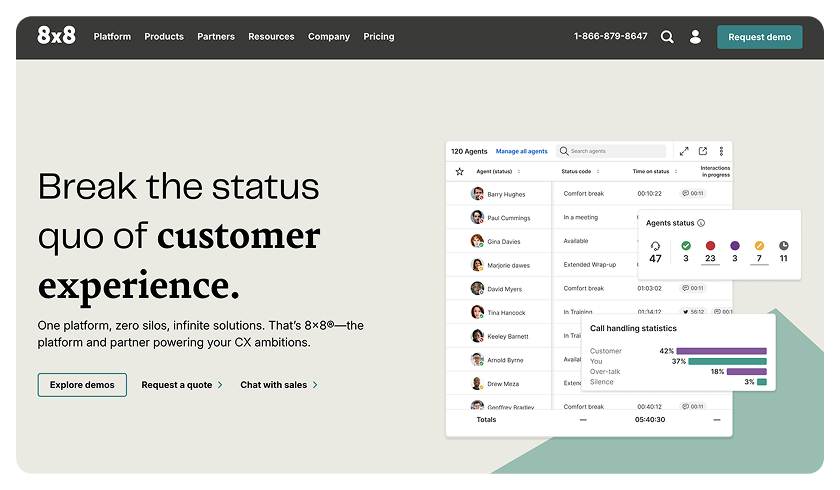Open the Platform menu

[x=112, y=36]
